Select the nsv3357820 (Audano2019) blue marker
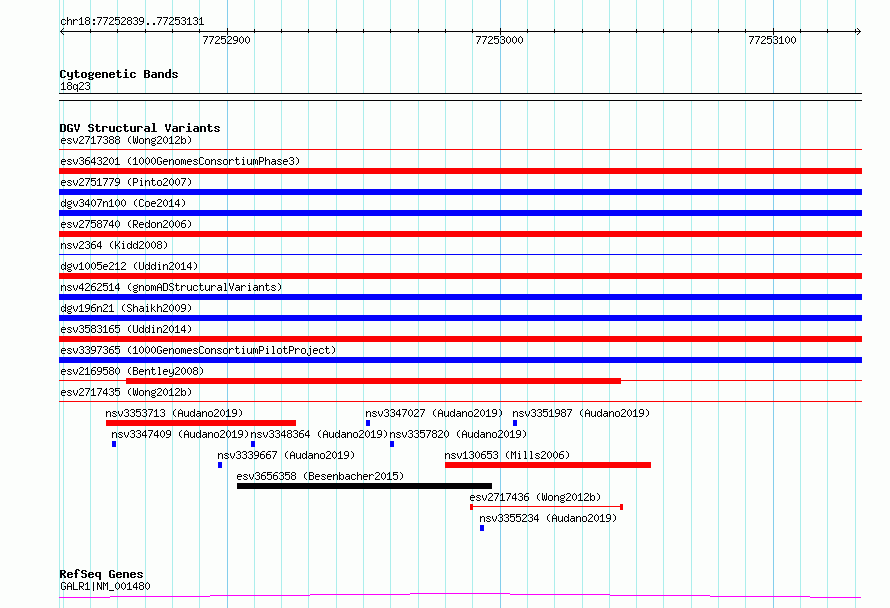The width and height of the screenshot is (890, 608). pos(392,444)
